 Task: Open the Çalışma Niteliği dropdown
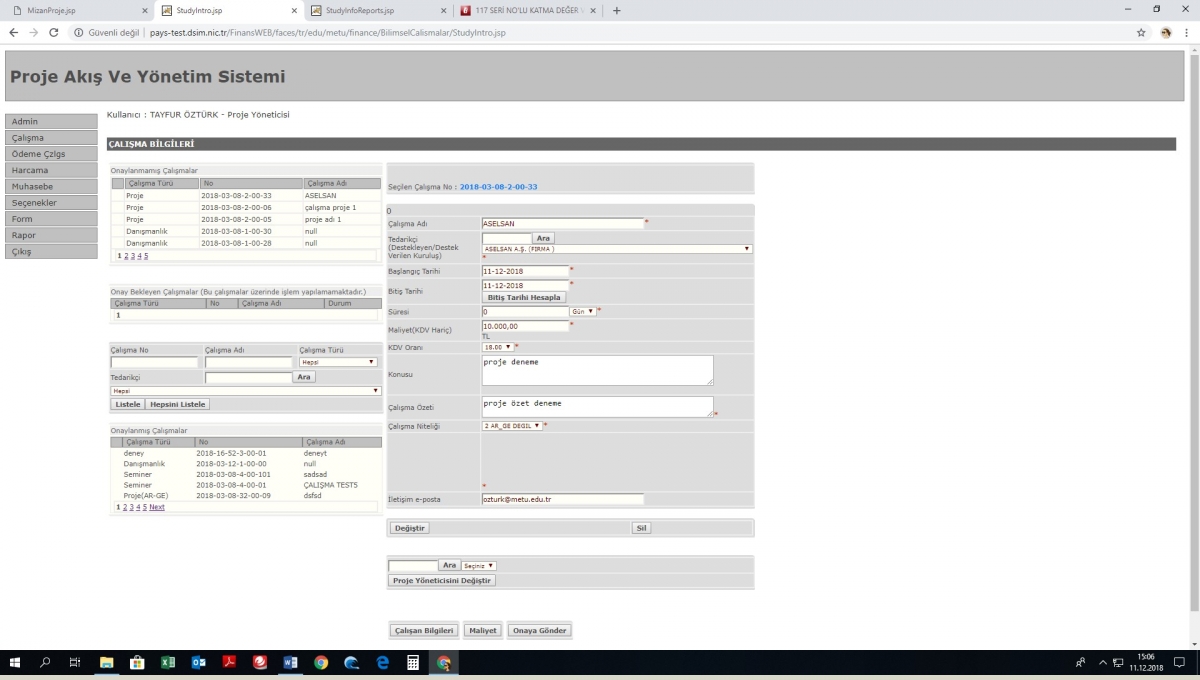(512, 426)
